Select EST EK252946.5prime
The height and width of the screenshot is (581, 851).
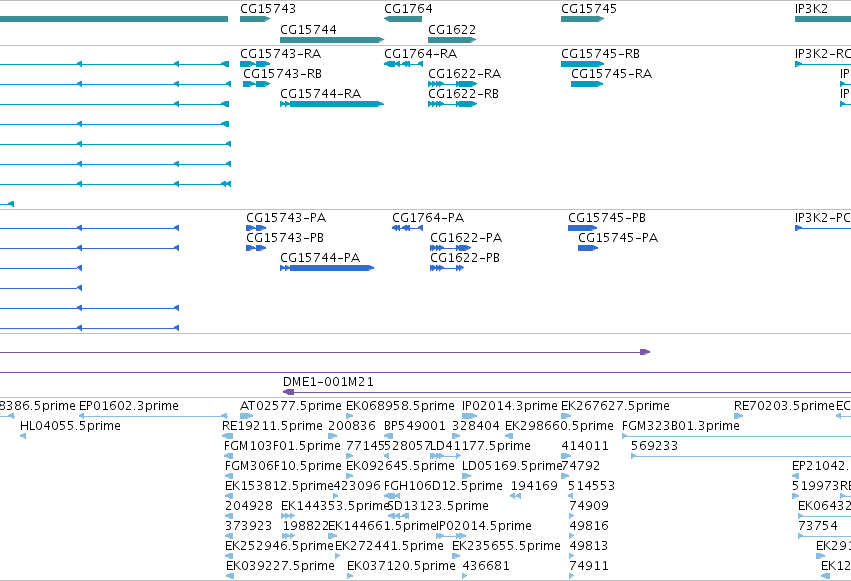pos(279,546)
